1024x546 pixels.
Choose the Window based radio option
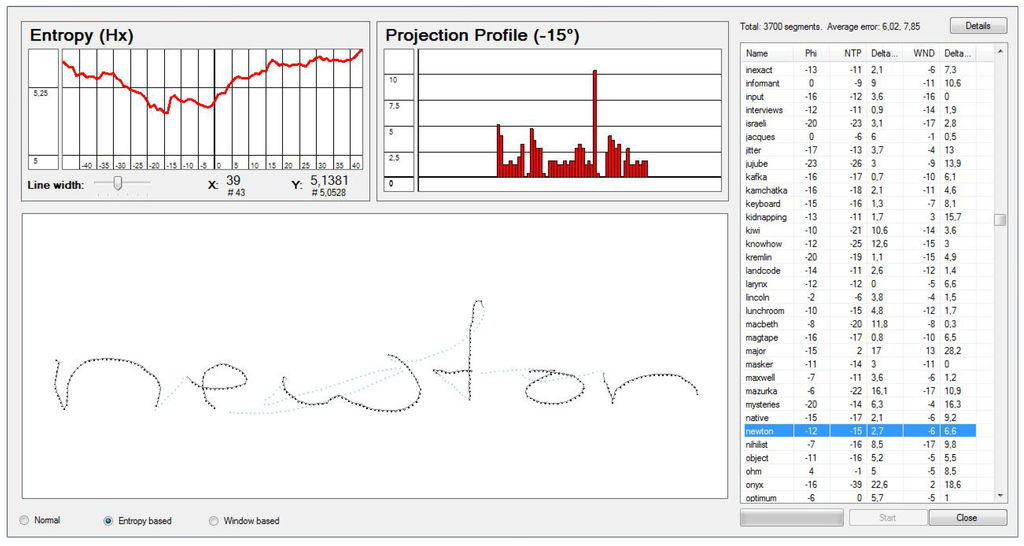coord(214,520)
